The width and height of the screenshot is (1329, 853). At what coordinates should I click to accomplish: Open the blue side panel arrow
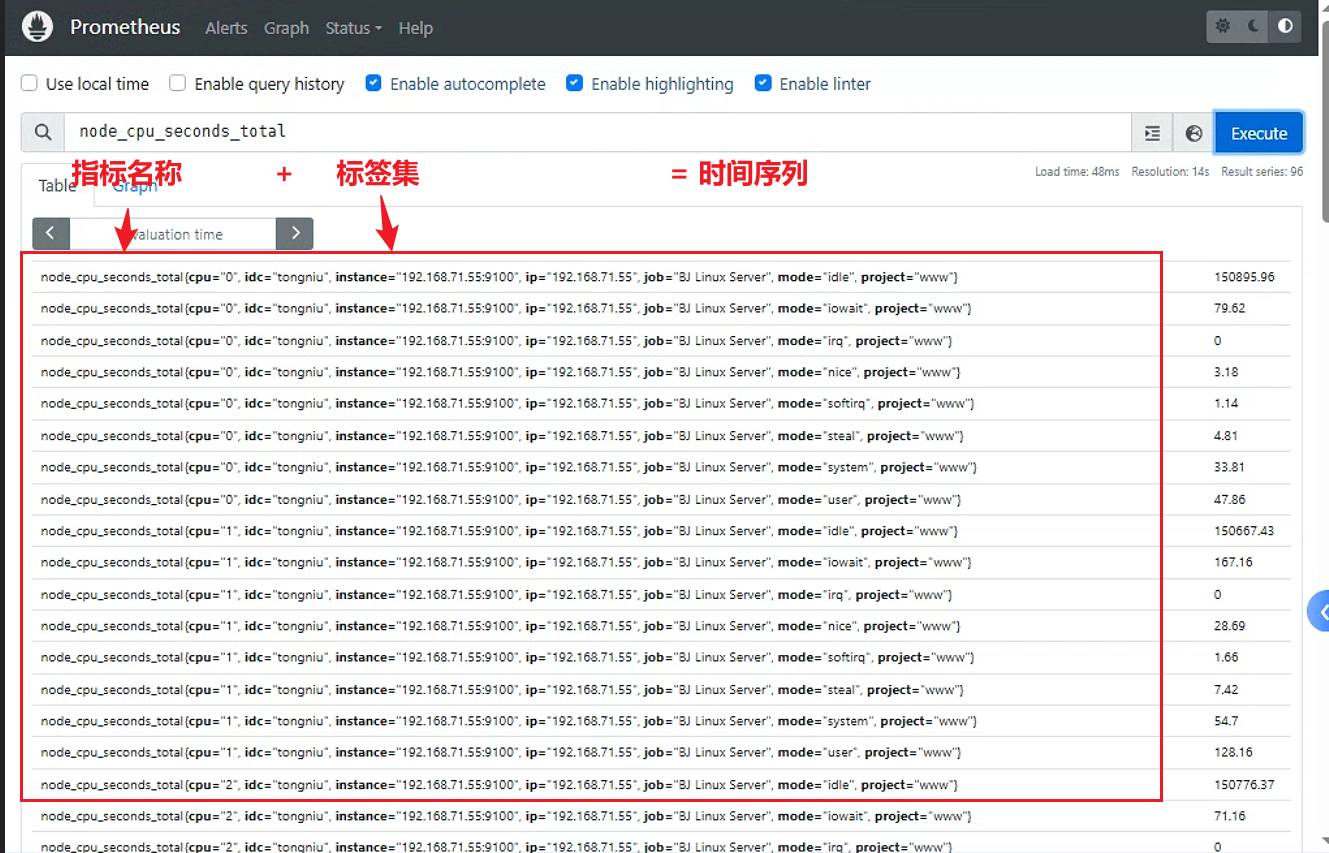[x=1320, y=611]
